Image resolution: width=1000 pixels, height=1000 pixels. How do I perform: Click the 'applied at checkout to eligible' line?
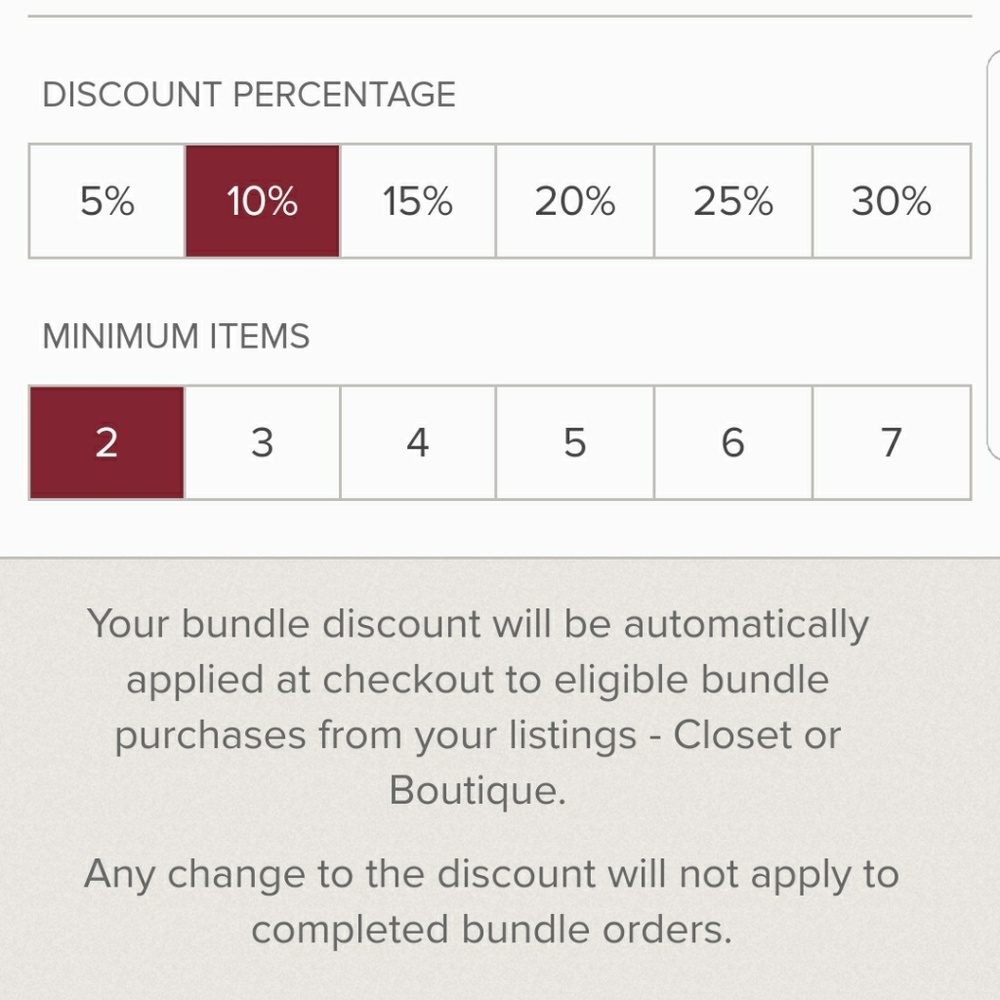[x=478, y=680]
